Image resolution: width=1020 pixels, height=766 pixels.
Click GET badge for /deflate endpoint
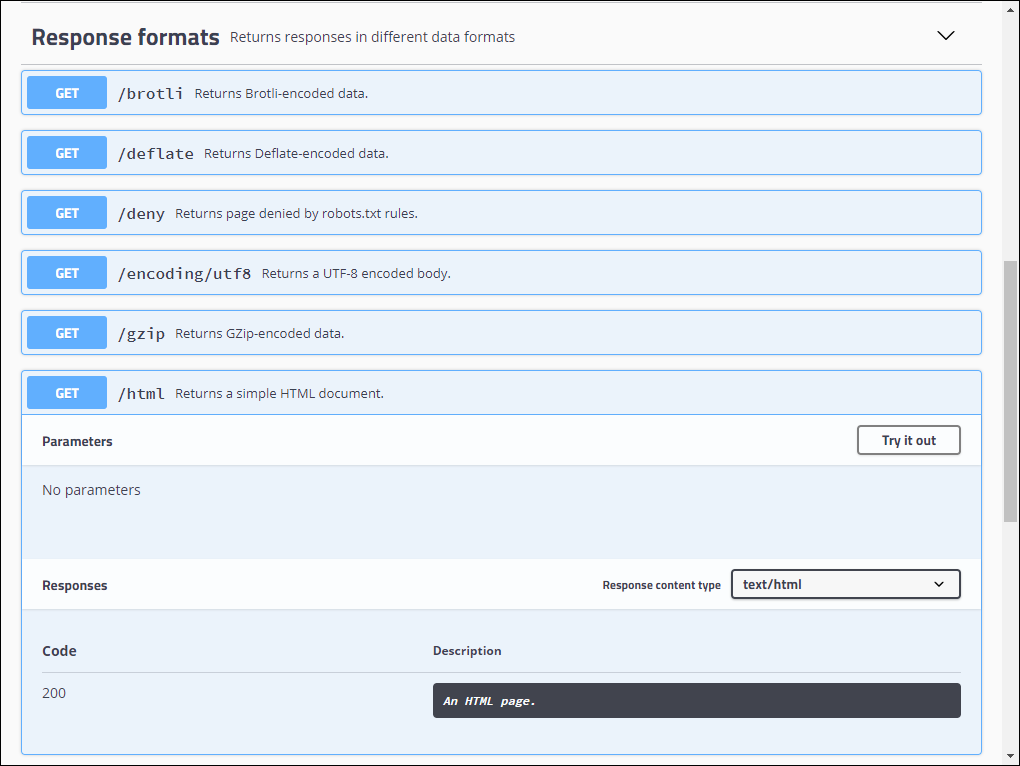tap(67, 153)
